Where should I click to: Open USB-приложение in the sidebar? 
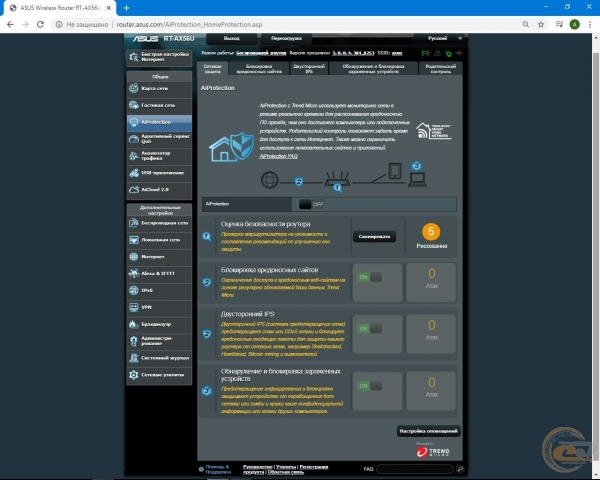pos(159,173)
